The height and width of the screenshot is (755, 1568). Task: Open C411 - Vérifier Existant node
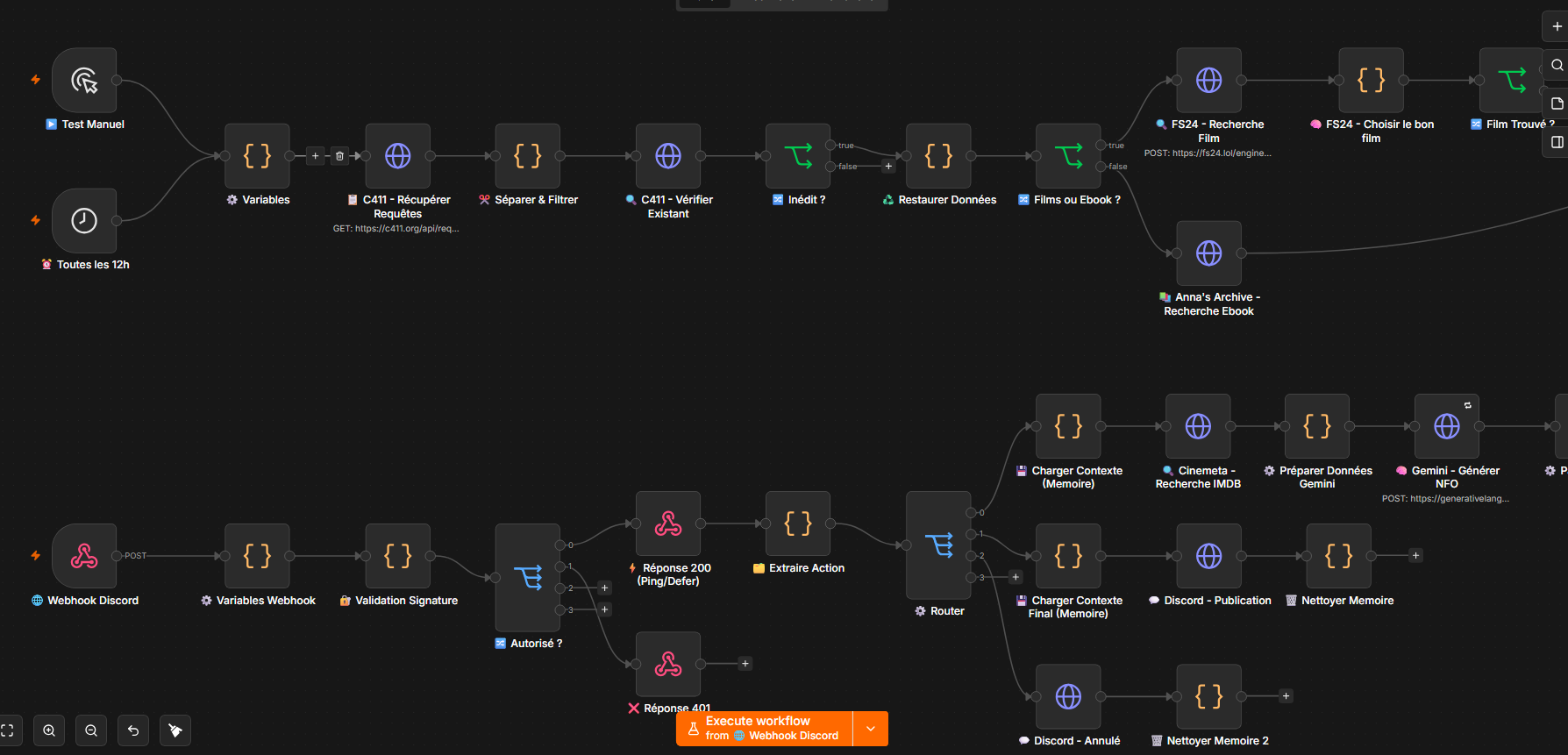668,156
